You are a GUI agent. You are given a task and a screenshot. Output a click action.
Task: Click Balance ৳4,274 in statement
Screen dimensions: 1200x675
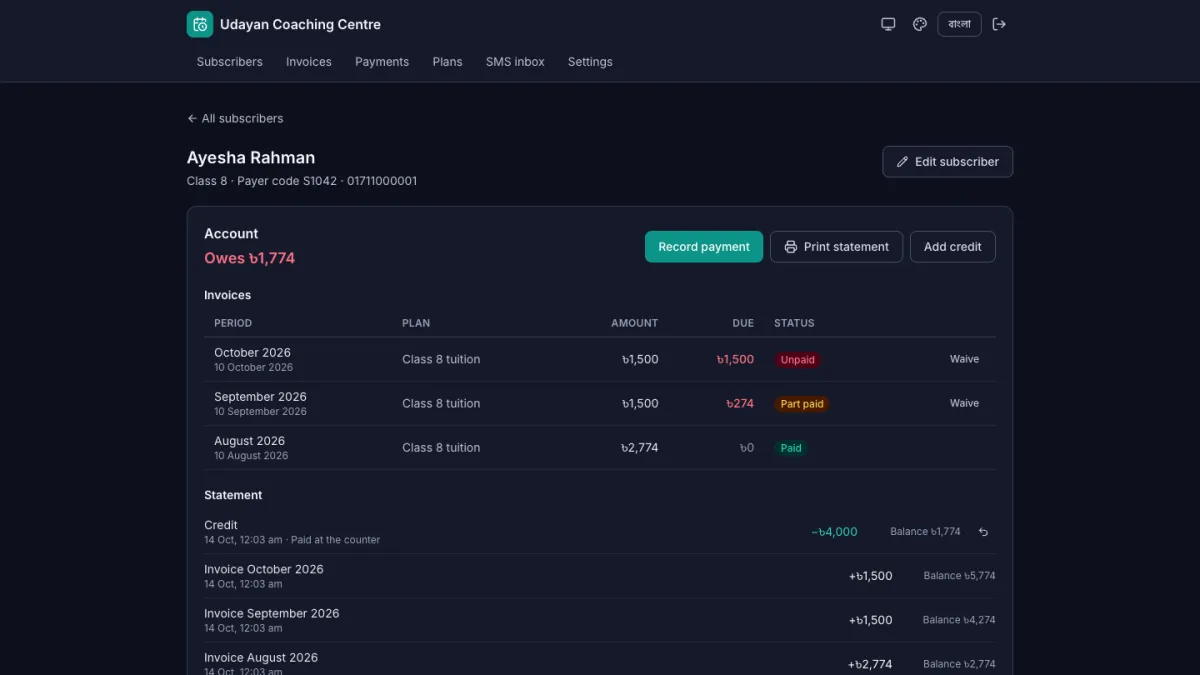point(959,620)
